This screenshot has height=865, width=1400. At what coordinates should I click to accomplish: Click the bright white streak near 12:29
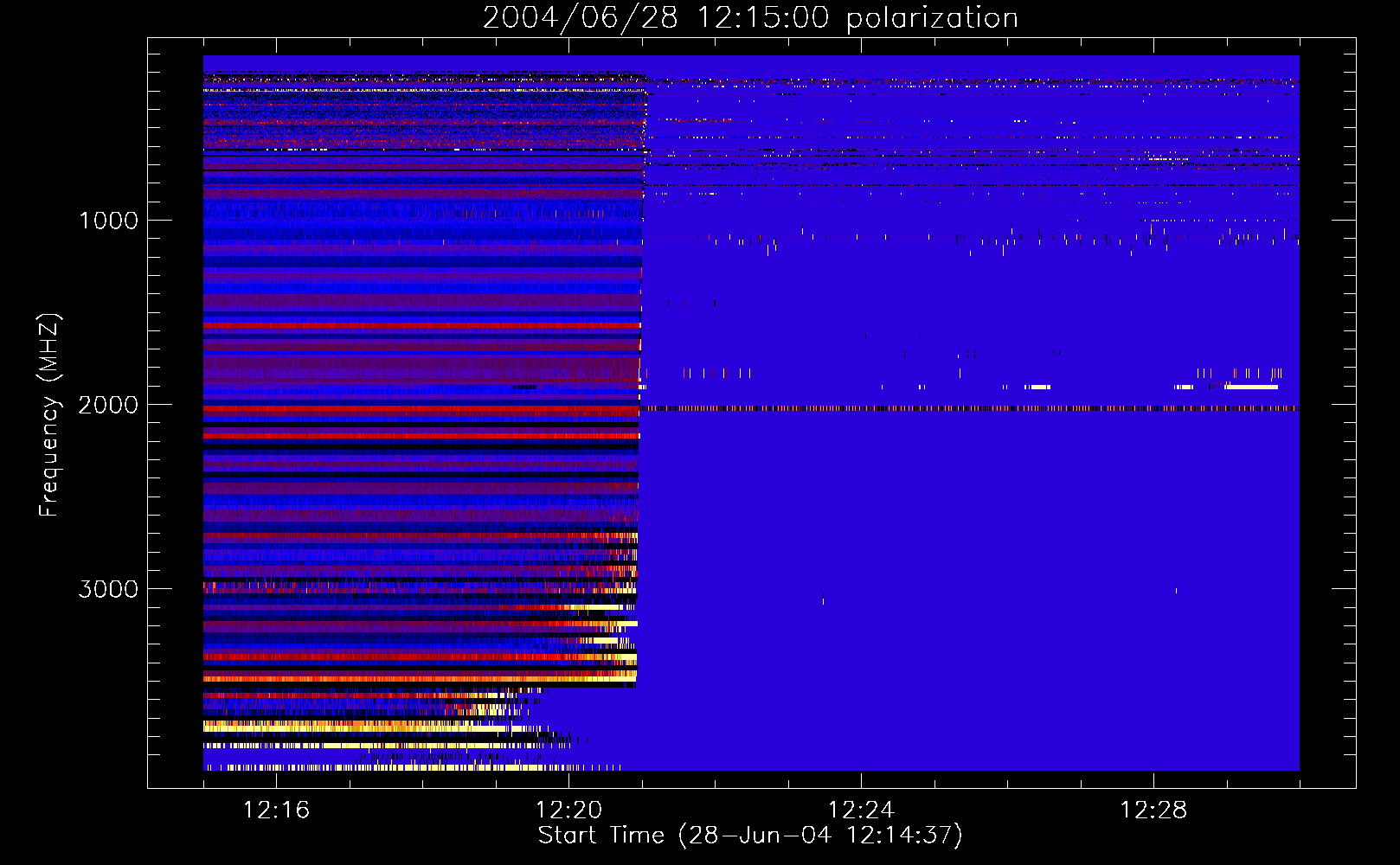[x=1252, y=388]
